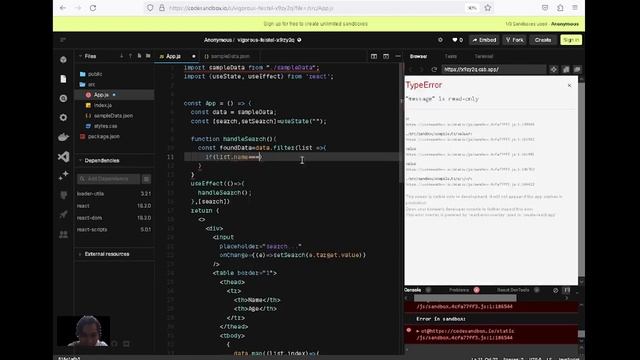Click the react-dom dependency entry

pyautogui.click(x=114, y=218)
